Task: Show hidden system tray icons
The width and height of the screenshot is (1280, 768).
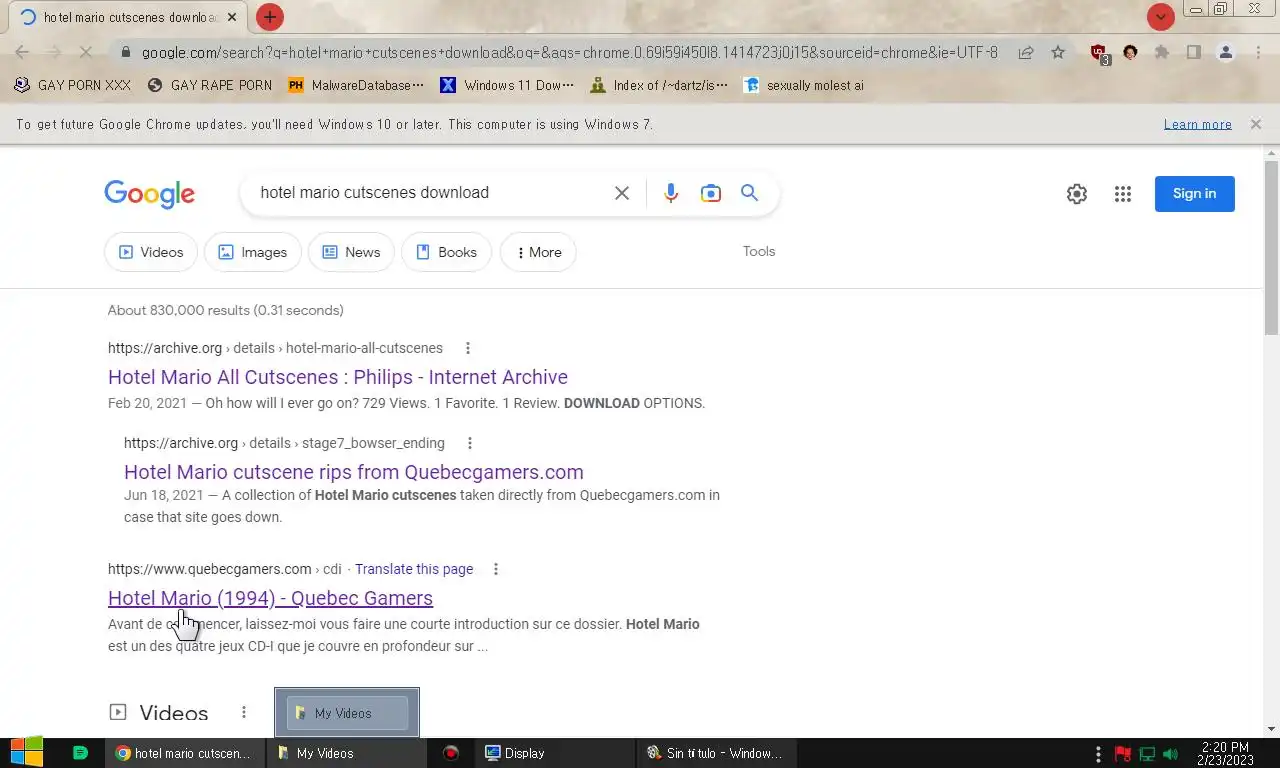Action: coord(1098,753)
